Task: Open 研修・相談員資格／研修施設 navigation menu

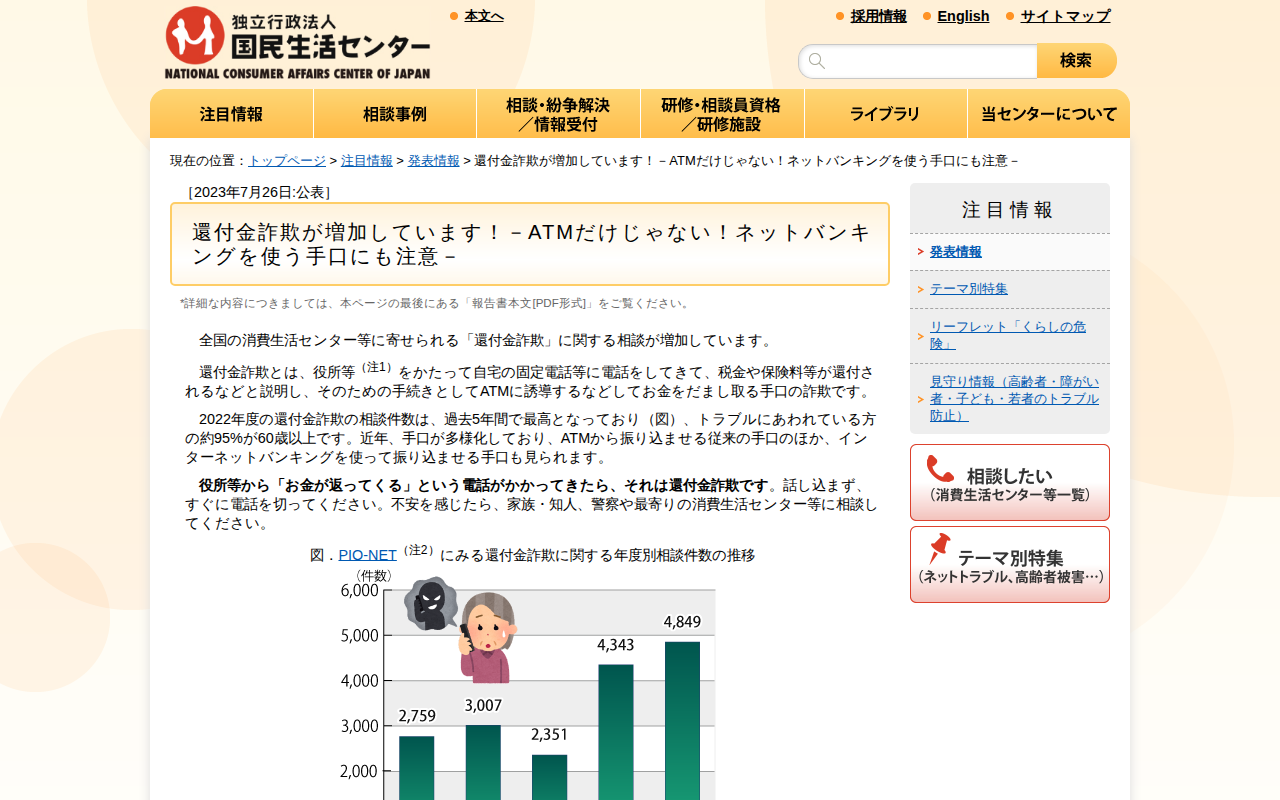Action: (722, 114)
